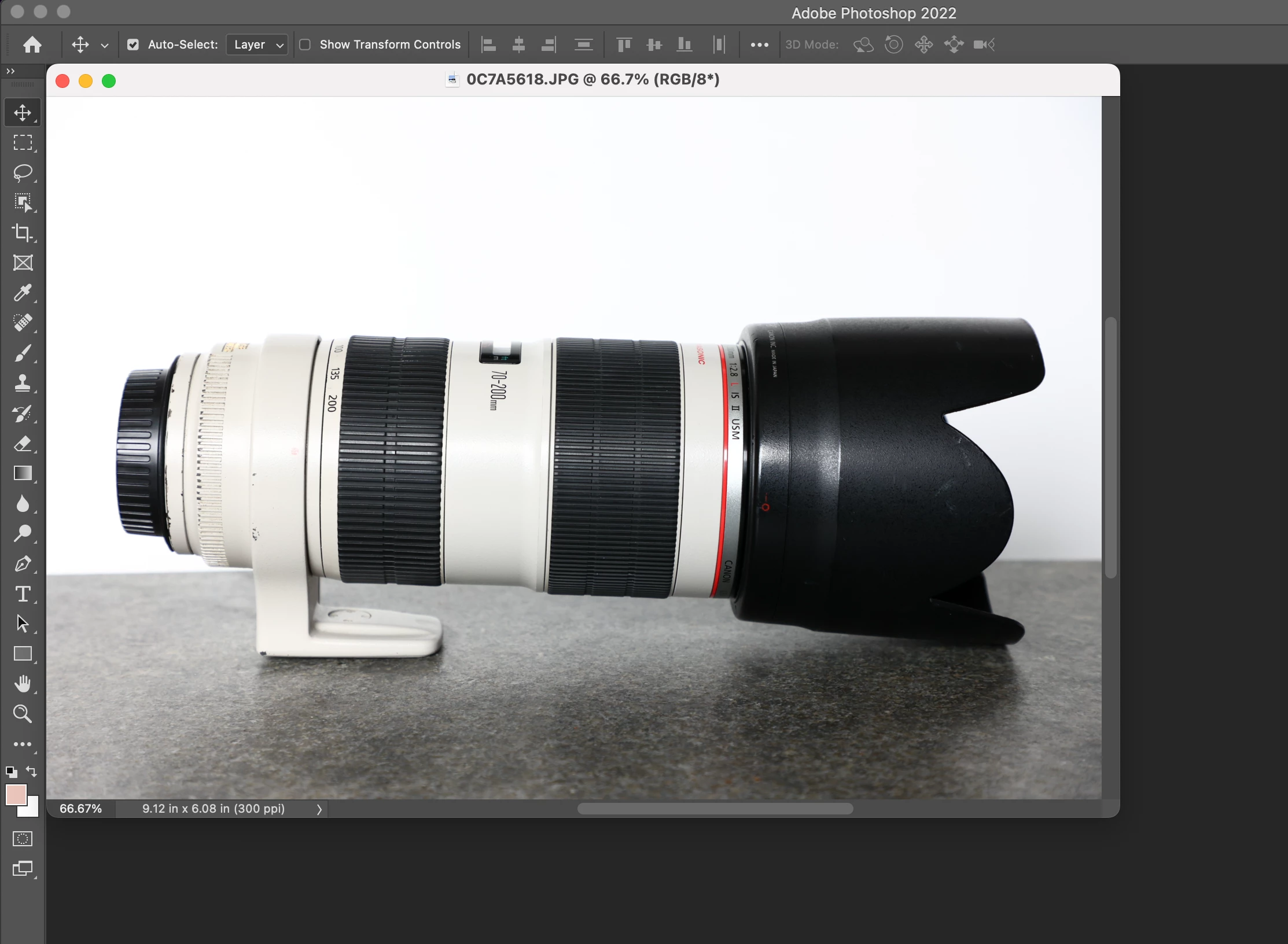Screen dimensions: 1288x944
Task: Toggle Quick Mask mode icon
Action: (23, 838)
